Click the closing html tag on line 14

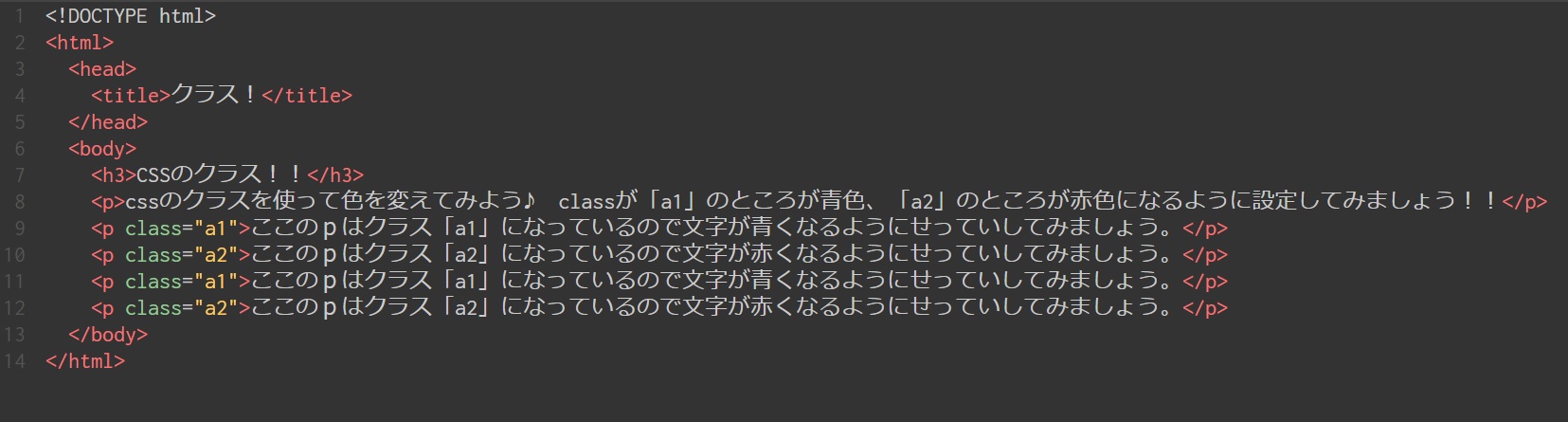pyautogui.click(x=85, y=361)
